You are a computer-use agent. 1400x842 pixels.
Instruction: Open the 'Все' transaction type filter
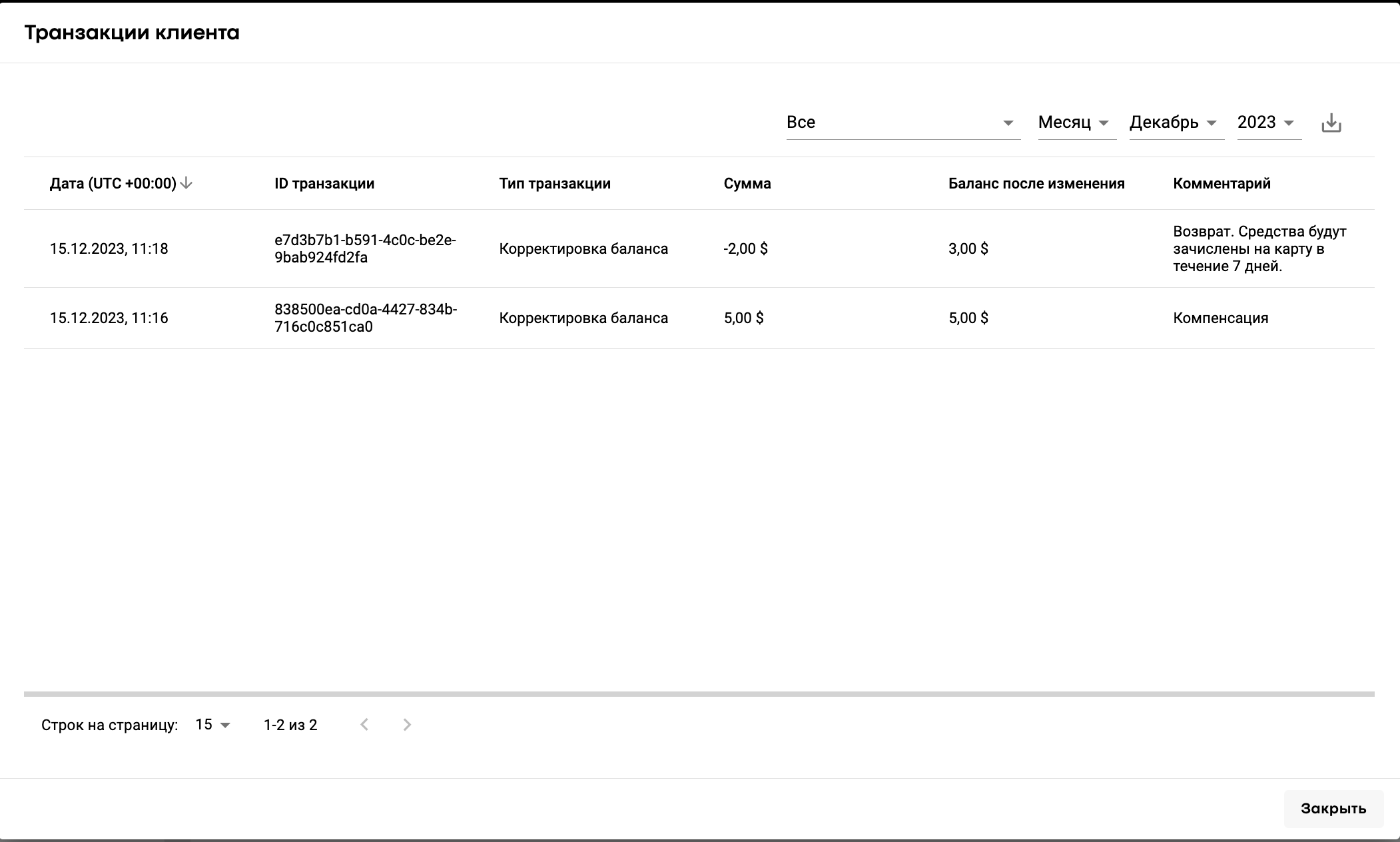click(x=902, y=123)
